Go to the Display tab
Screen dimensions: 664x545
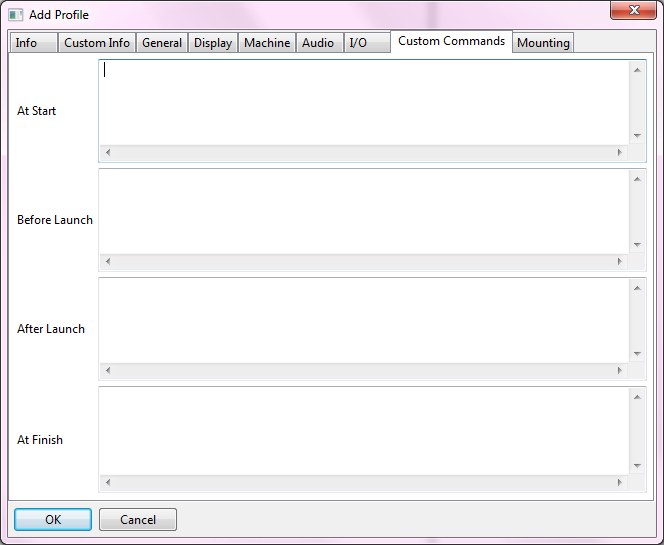pos(213,43)
